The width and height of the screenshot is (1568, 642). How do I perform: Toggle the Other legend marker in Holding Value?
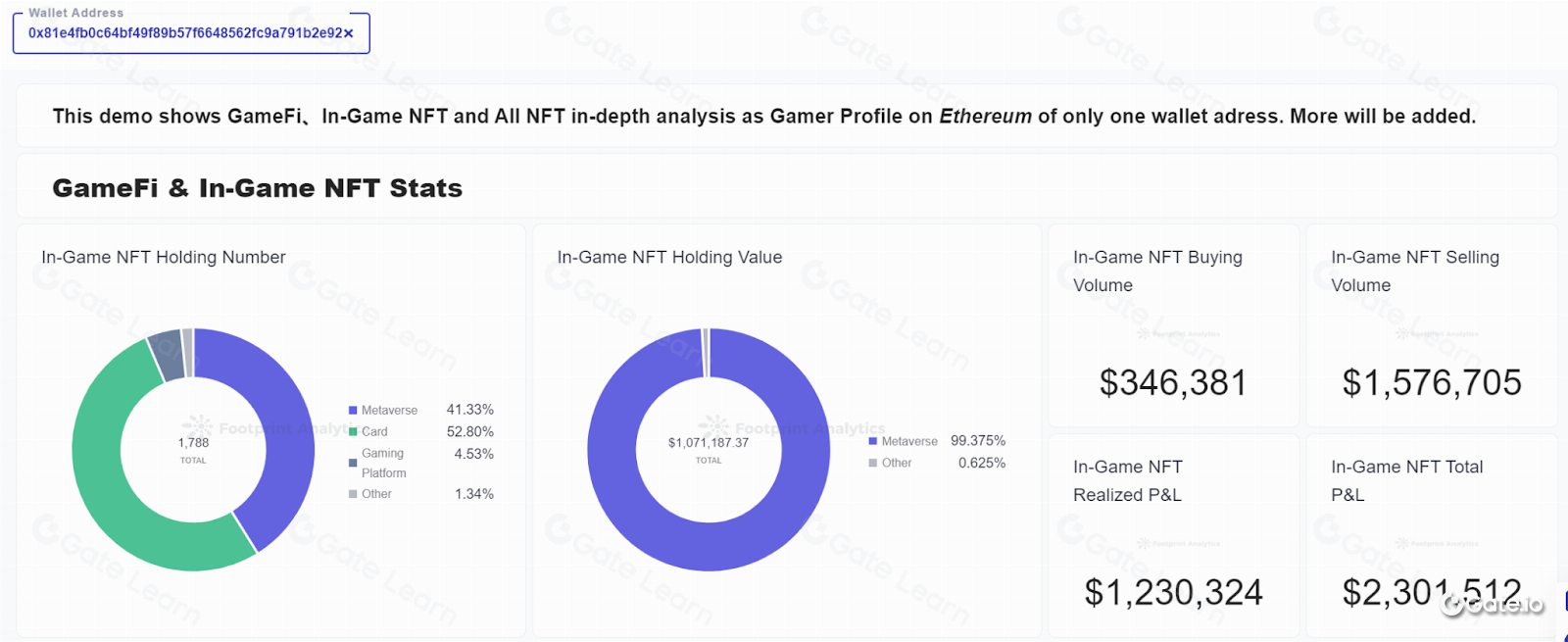[x=873, y=464]
